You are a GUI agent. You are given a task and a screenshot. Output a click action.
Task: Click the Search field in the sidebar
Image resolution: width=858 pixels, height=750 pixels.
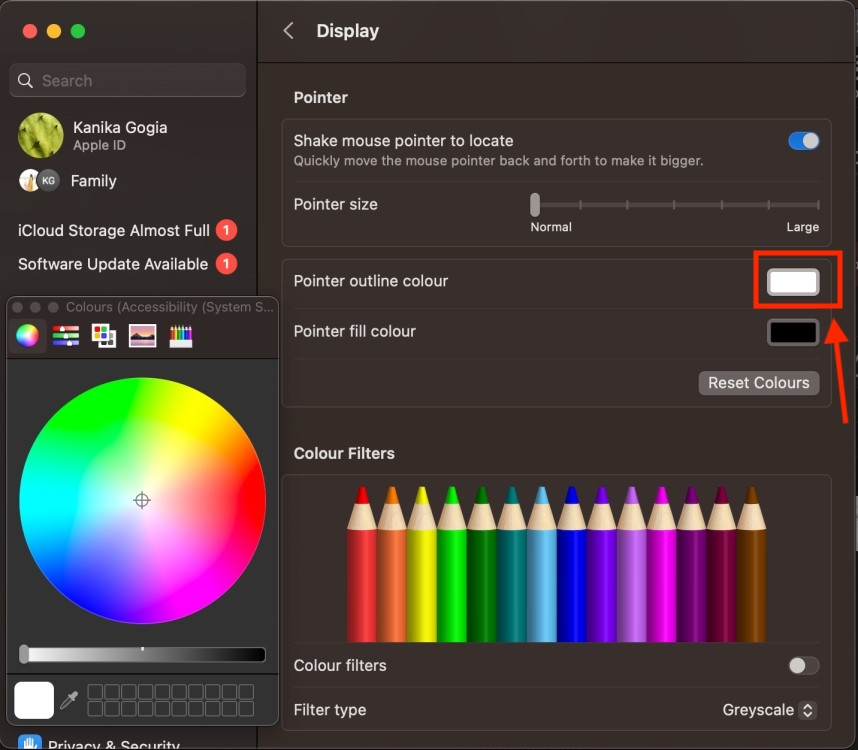tap(127, 80)
